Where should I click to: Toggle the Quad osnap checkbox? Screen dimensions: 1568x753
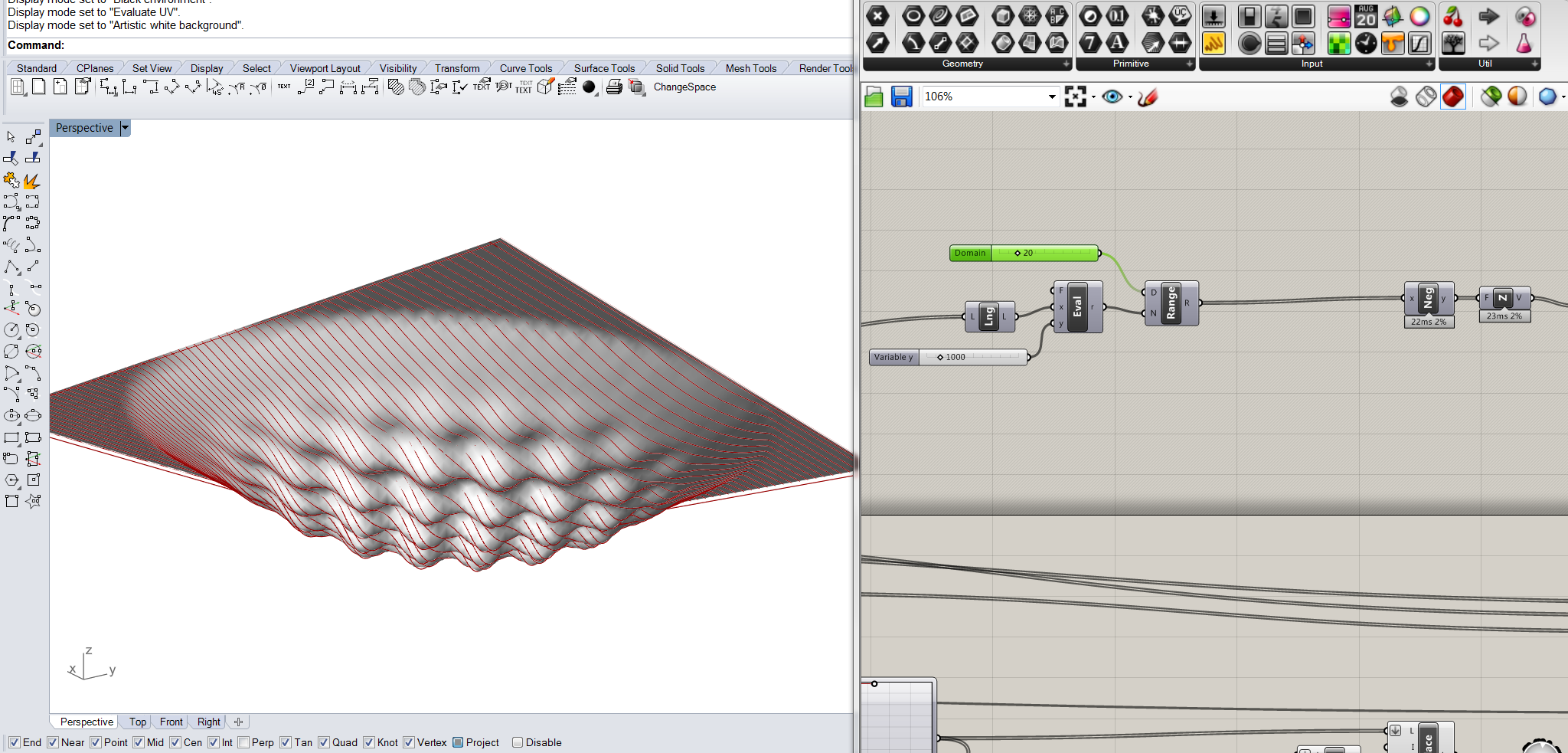[x=324, y=742]
